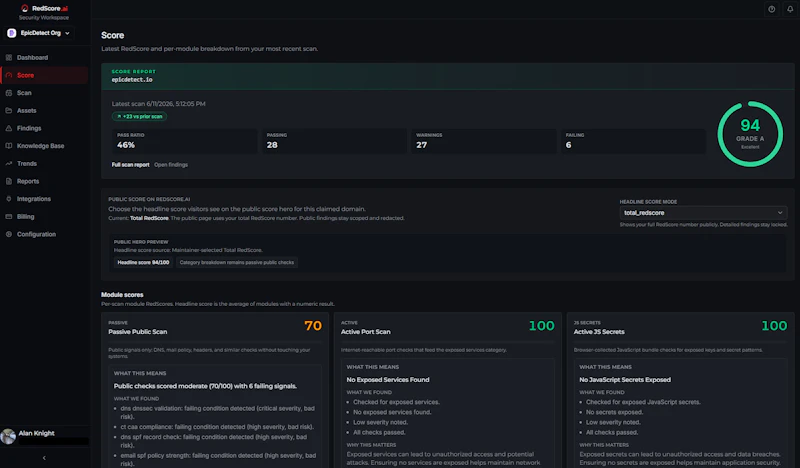Viewport: 800px width, 468px height.
Task: Click the Trends chart sidebar icon
Action: (x=9, y=163)
